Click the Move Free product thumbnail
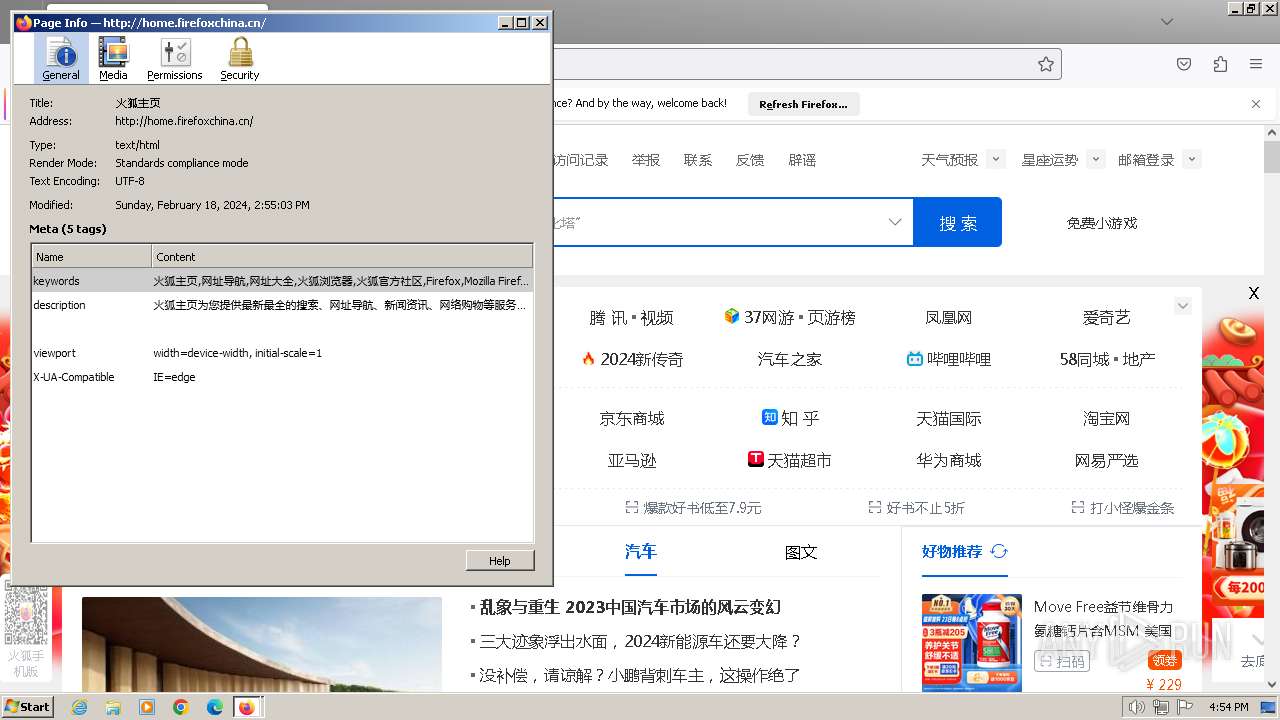Screen dimensions: 1280x720 (972, 642)
